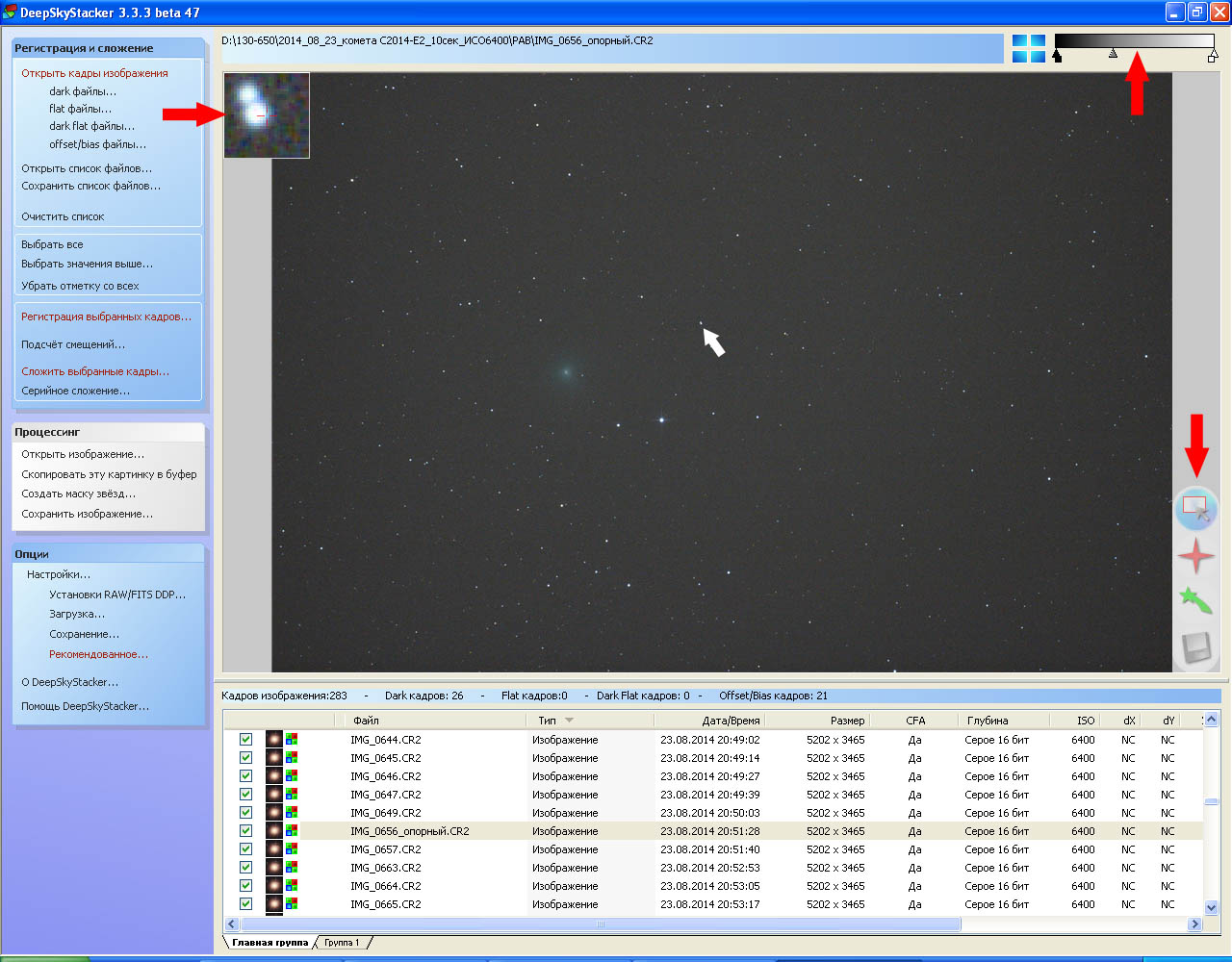Select the rectangle selection mode tool
The height and width of the screenshot is (962, 1232).
point(1195,508)
